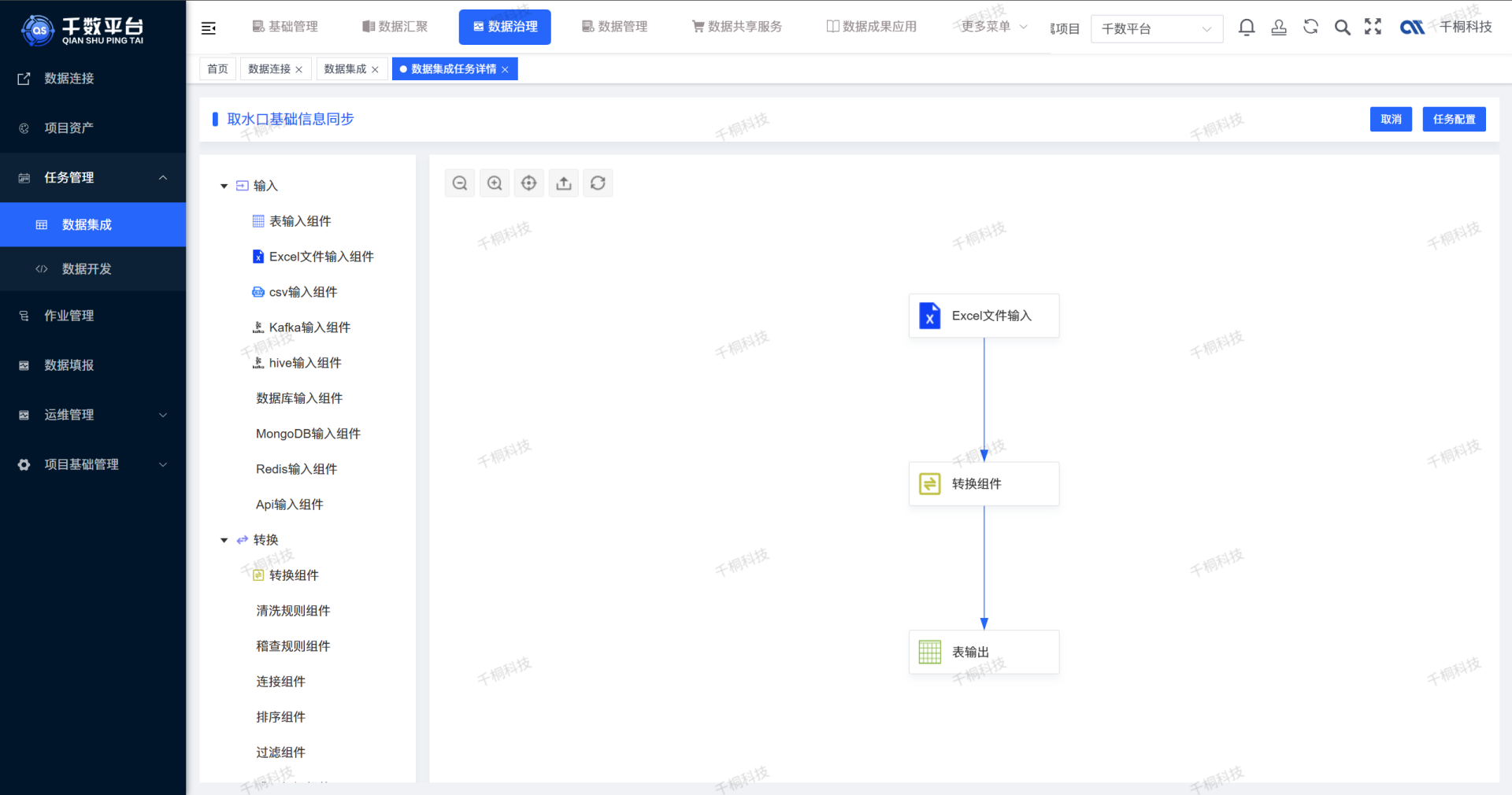Click the user download/stamp icon in header
Viewport: 1512px width, 795px height.
pyautogui.click(x=1279, y=28)
